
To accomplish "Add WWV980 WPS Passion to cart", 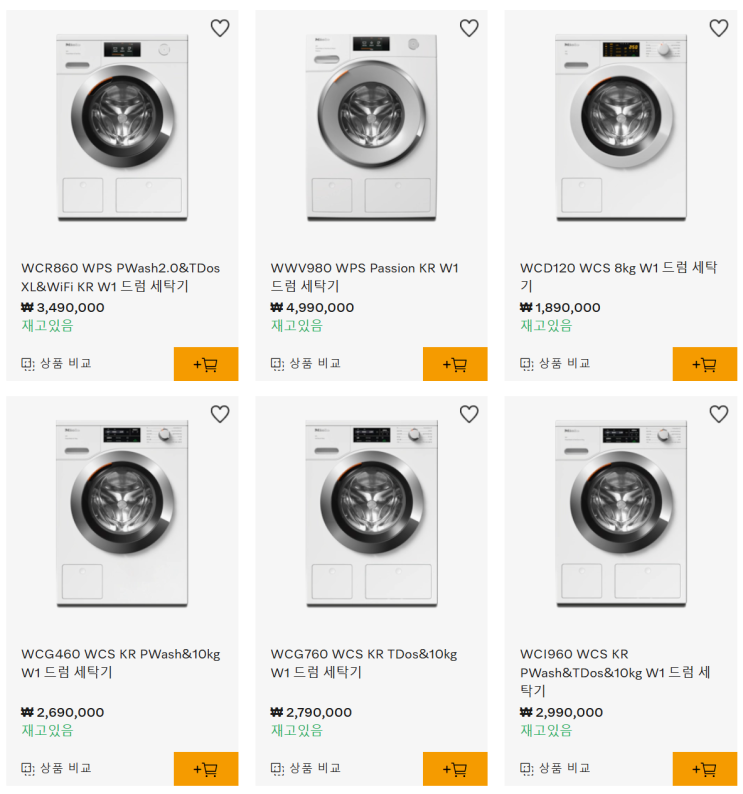I will coord(455,364).
